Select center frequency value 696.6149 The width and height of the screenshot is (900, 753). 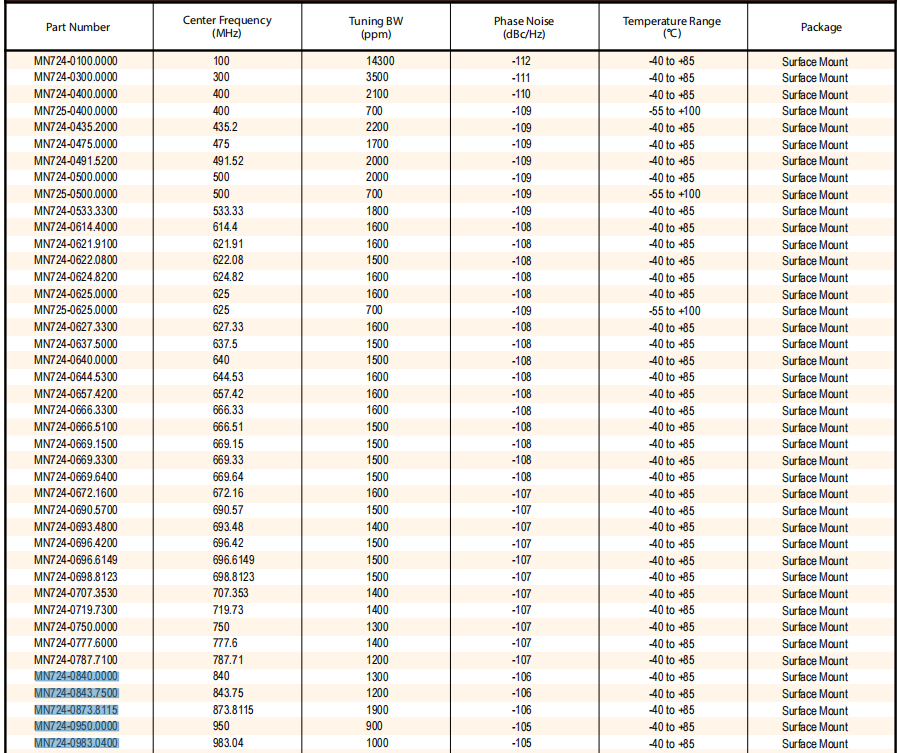[x=233, y=560]
